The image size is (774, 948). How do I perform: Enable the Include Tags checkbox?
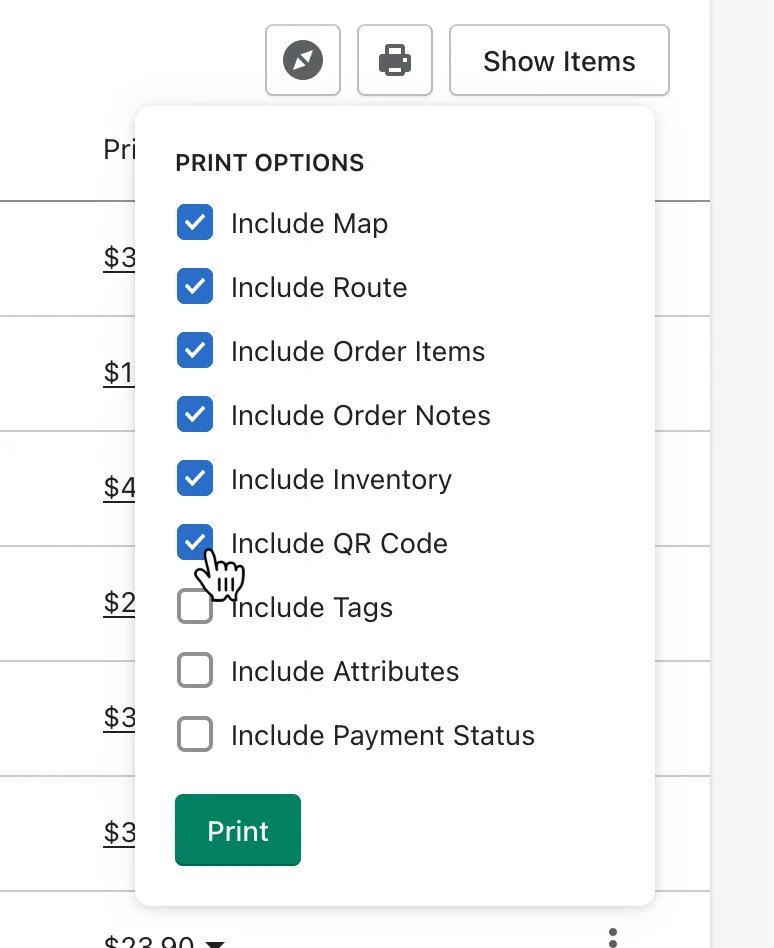point(195,606)
